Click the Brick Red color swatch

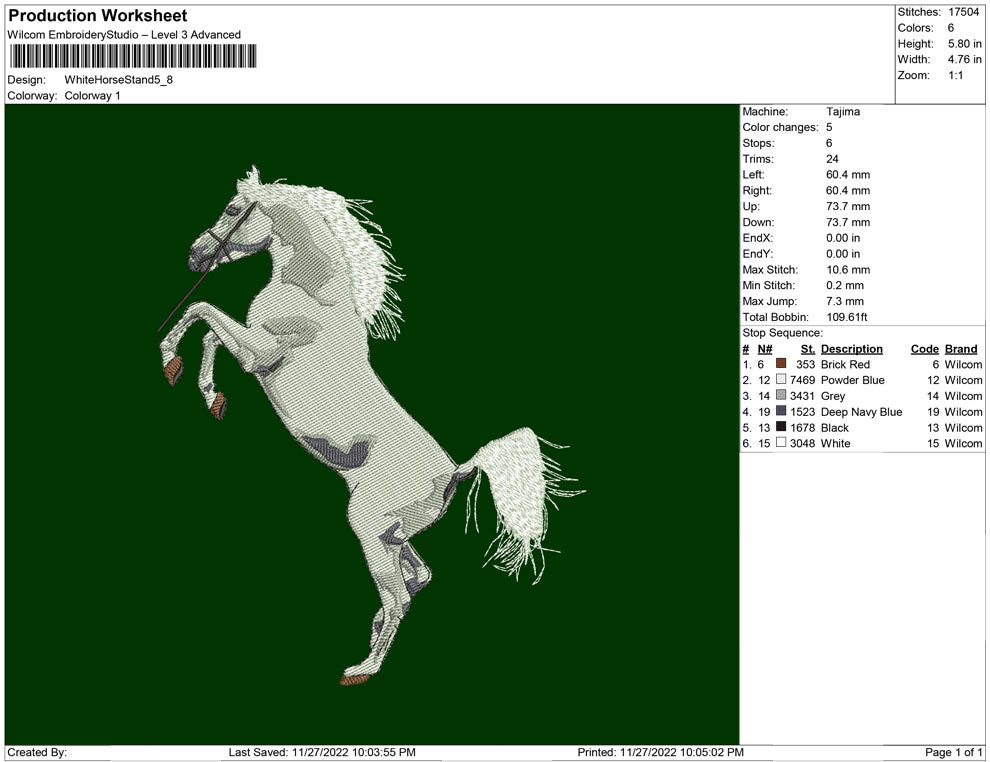tap(781, 365)
